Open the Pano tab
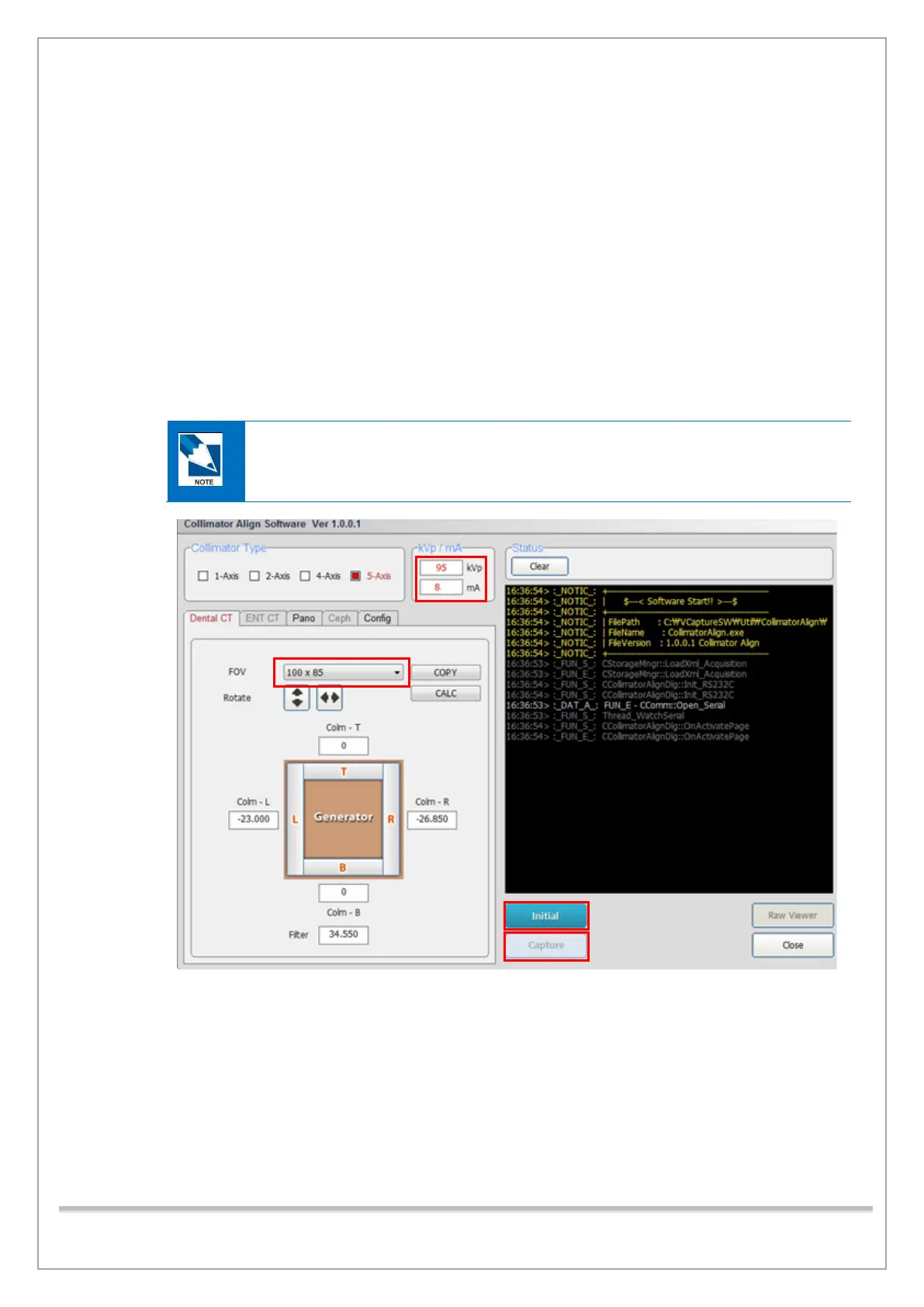924x1307 pixels. click(x=303, y=619)
